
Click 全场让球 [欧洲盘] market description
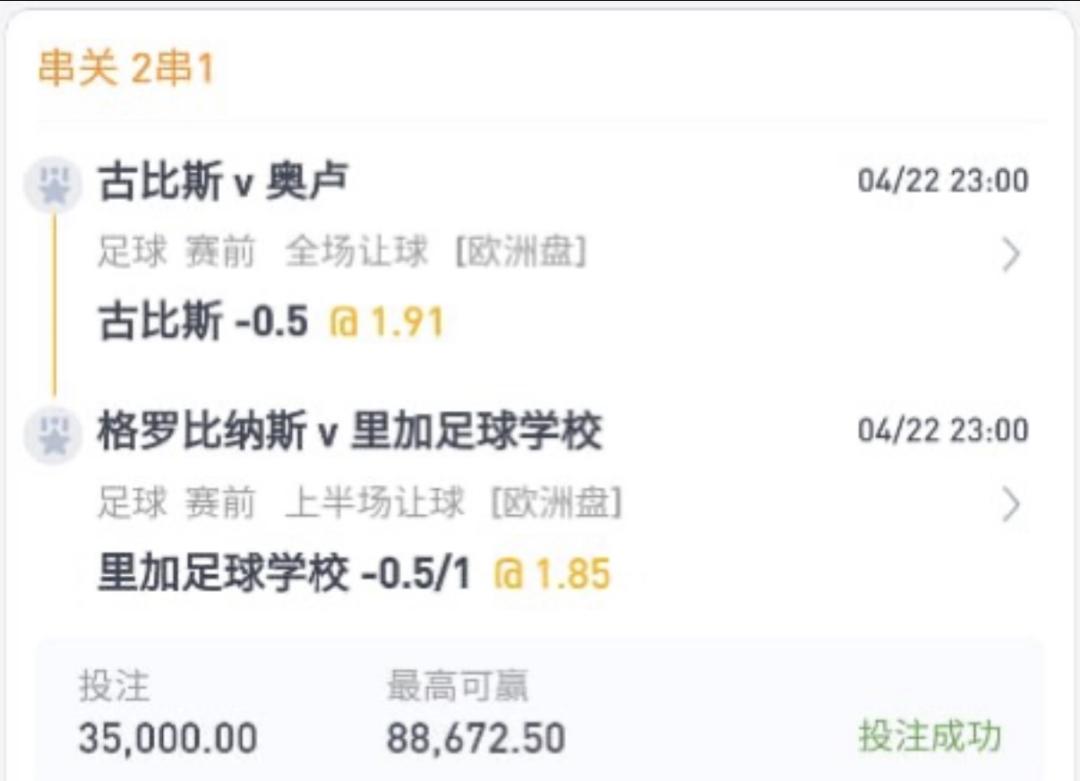pyautogui.click(x=436, y=253)
